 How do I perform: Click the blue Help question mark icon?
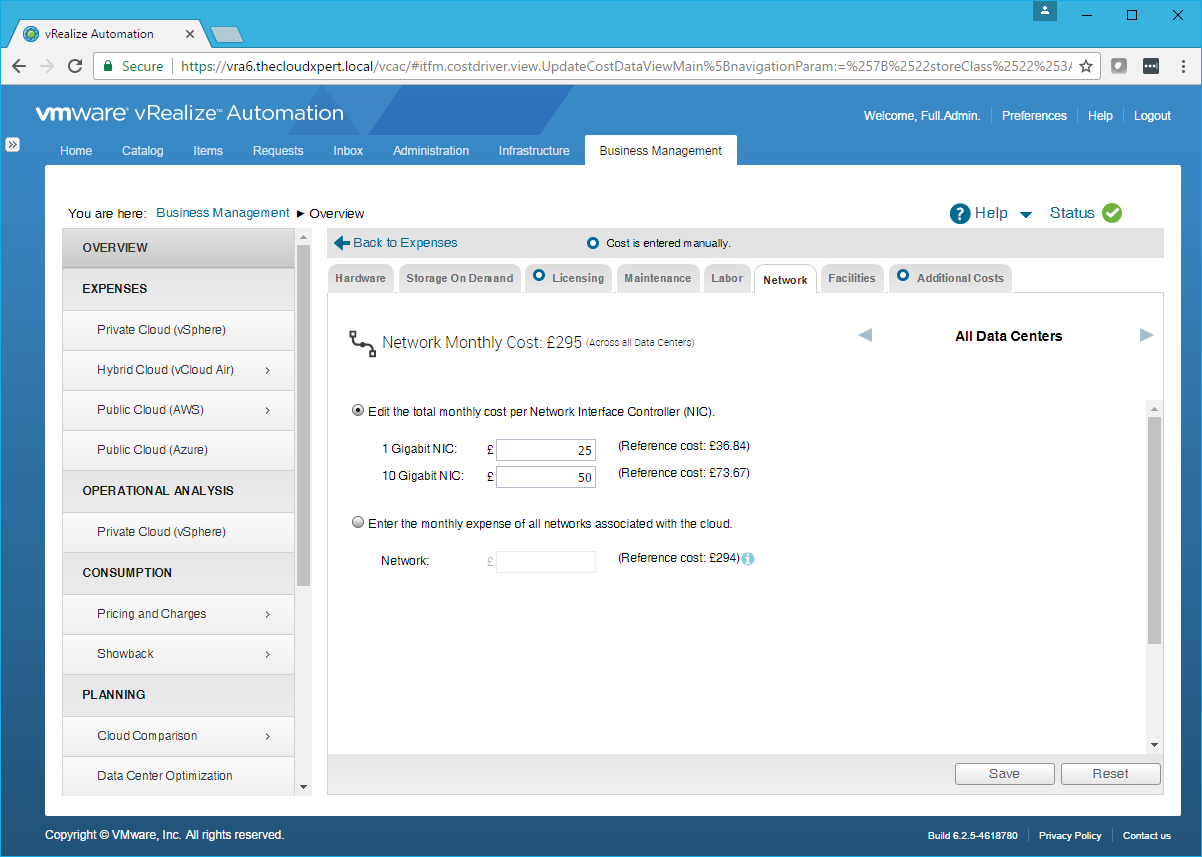[x=960, y=213]
